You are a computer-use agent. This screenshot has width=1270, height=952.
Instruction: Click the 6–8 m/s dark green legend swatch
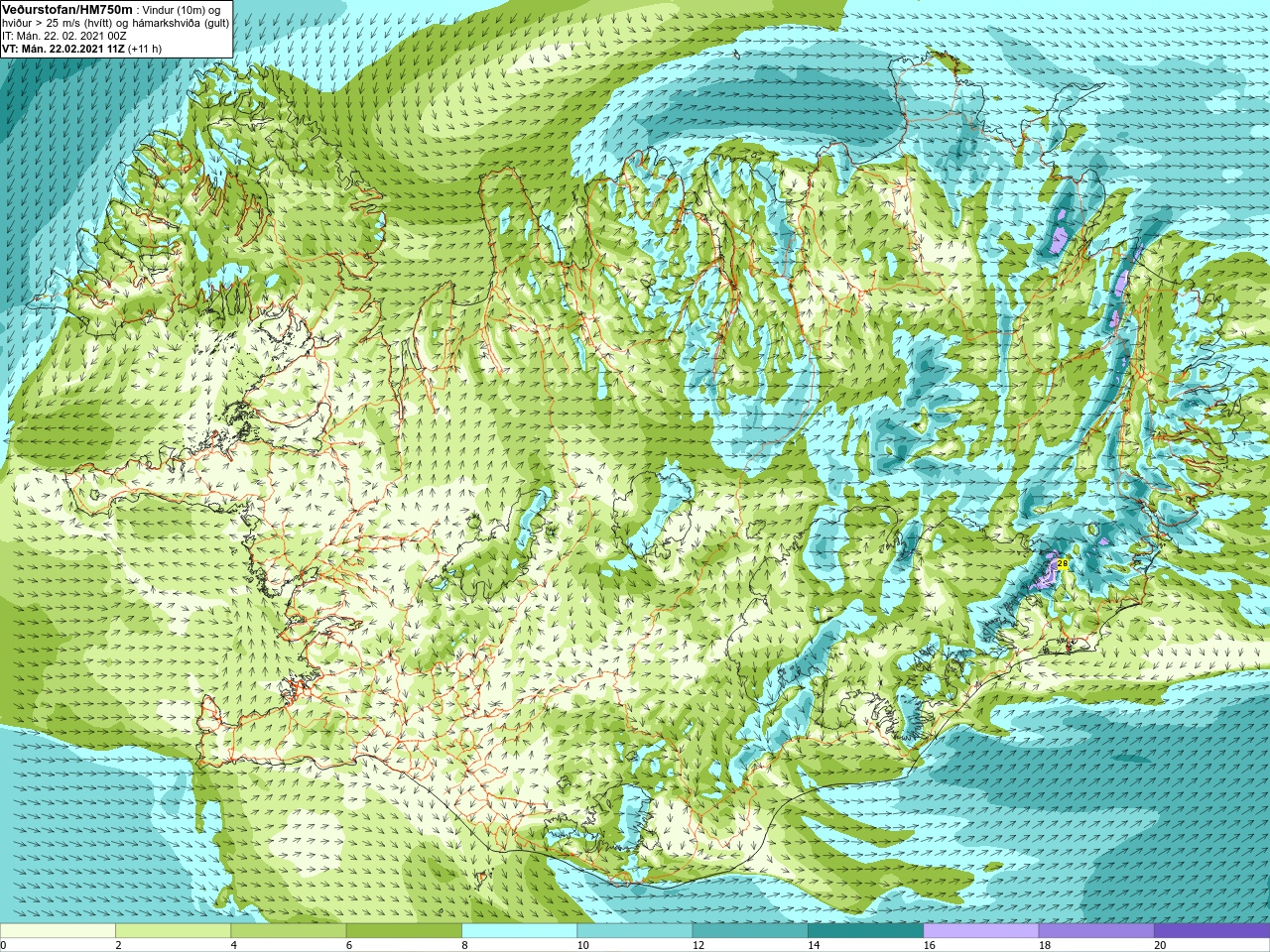(x=404, y=931)
